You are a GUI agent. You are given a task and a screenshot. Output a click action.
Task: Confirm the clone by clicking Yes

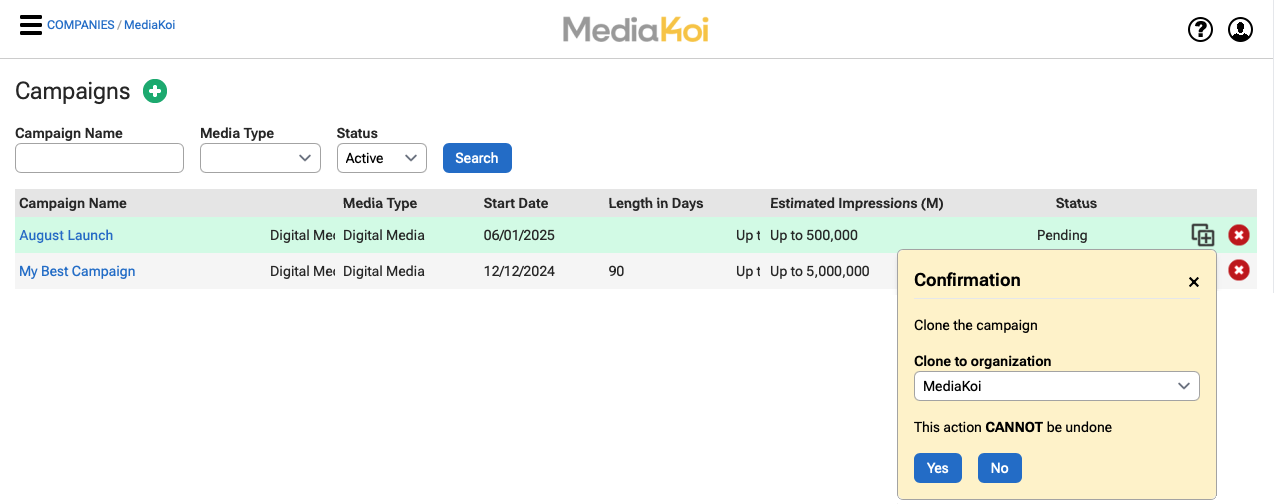pyautogui.click(x=938, y=468)
